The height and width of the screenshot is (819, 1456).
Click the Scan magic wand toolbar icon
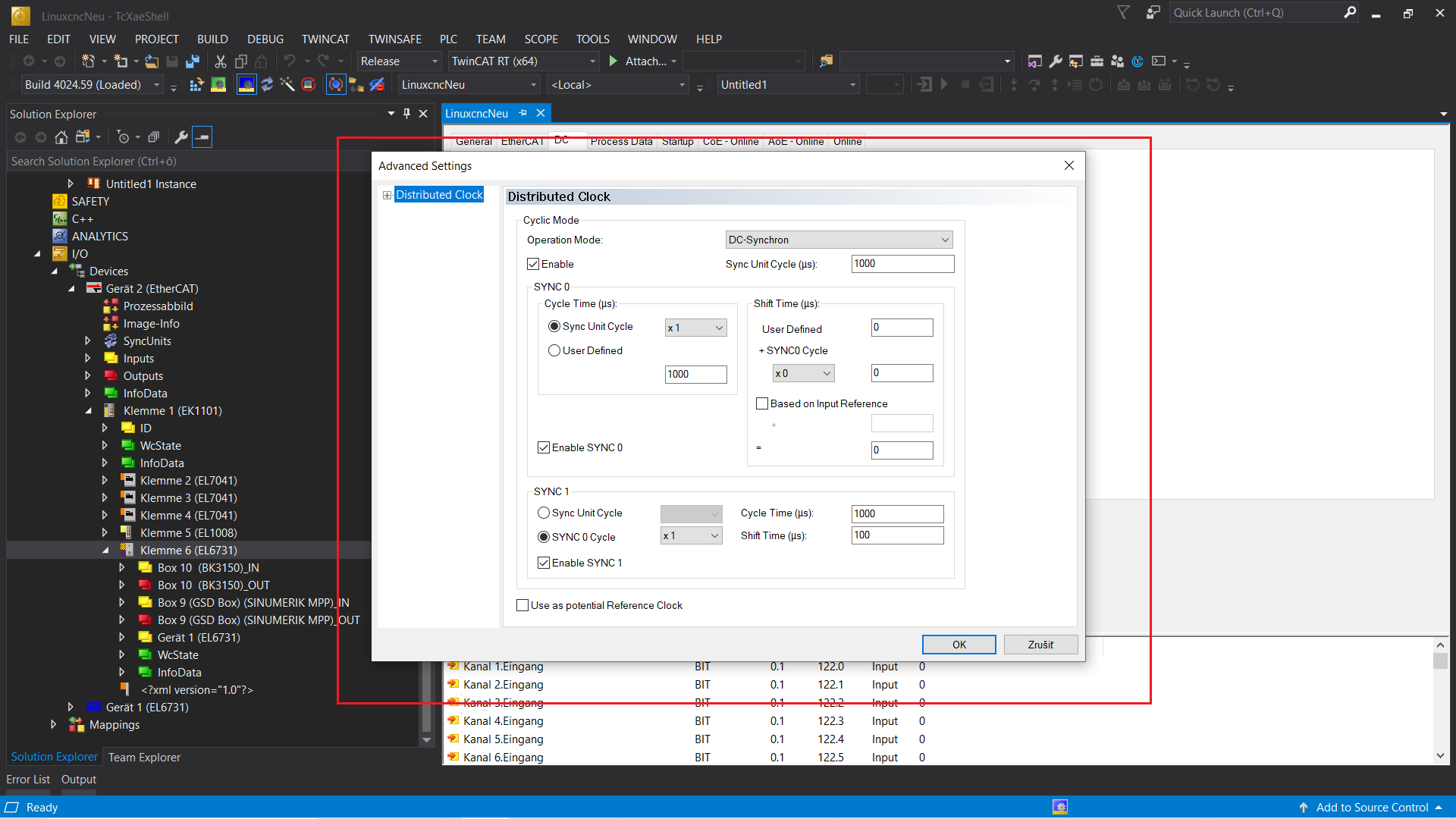click(x=287, y=85)
